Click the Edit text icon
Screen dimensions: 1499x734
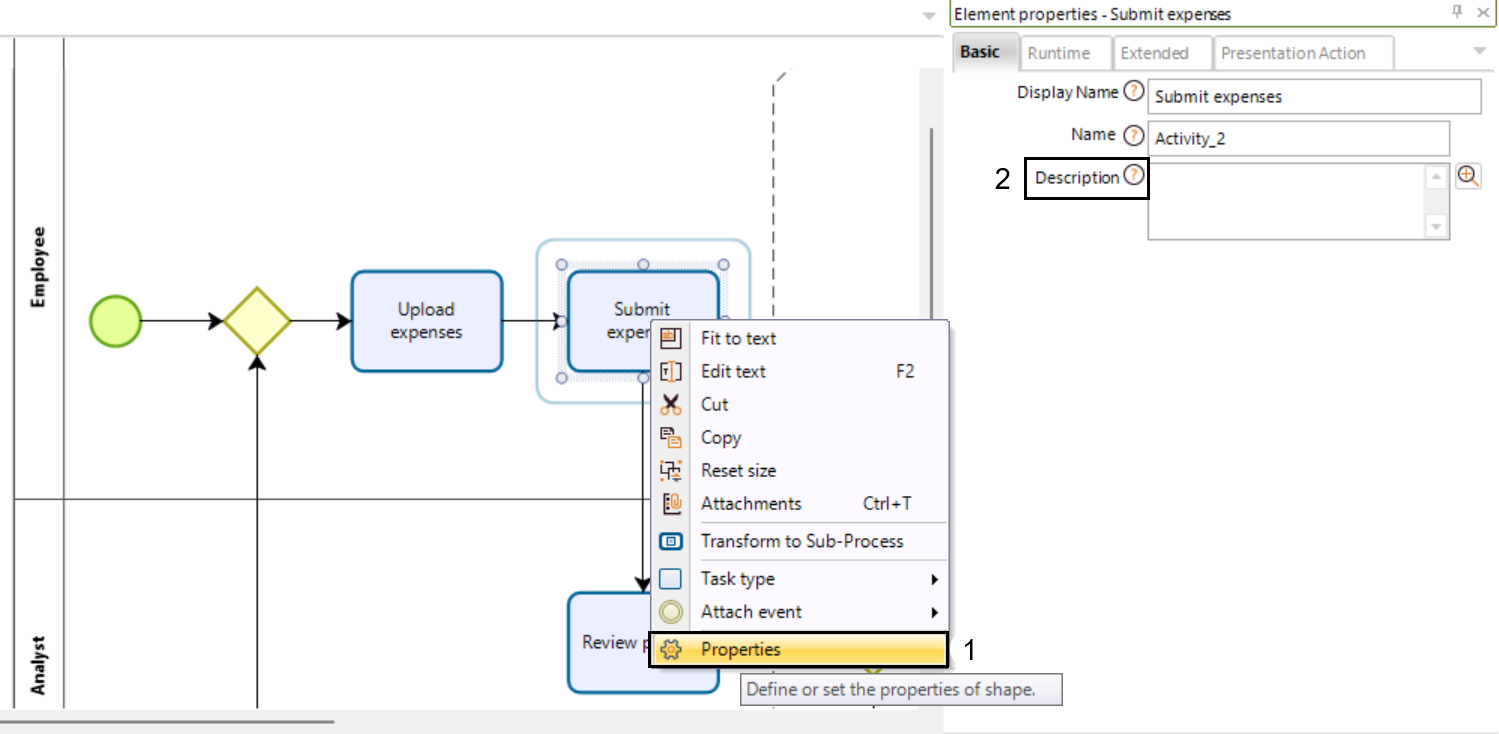[671, 371]
